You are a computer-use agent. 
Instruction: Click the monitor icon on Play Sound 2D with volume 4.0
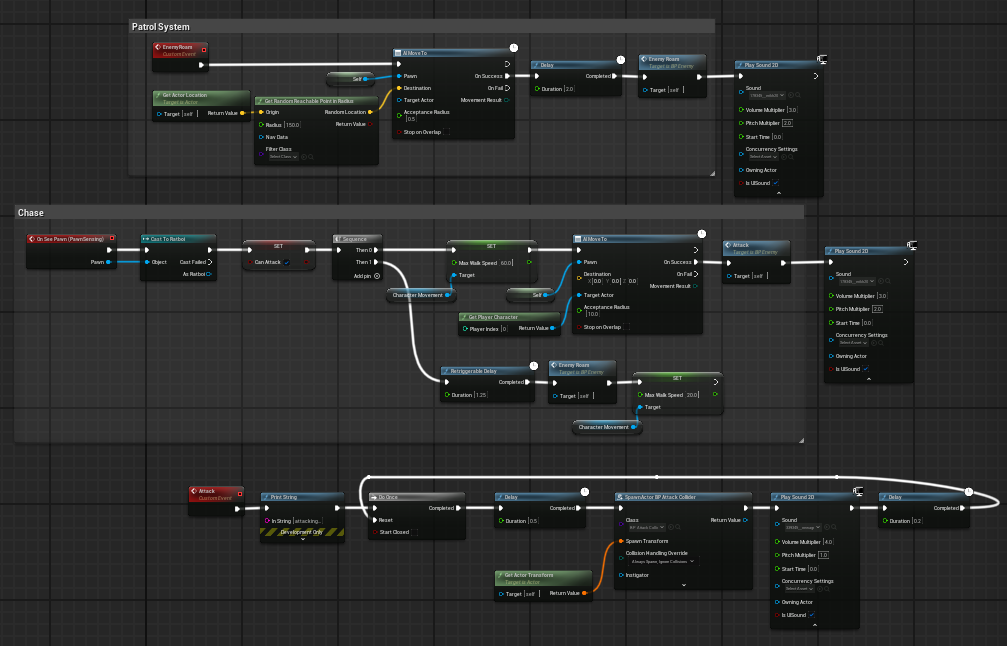tap(858, 492)
